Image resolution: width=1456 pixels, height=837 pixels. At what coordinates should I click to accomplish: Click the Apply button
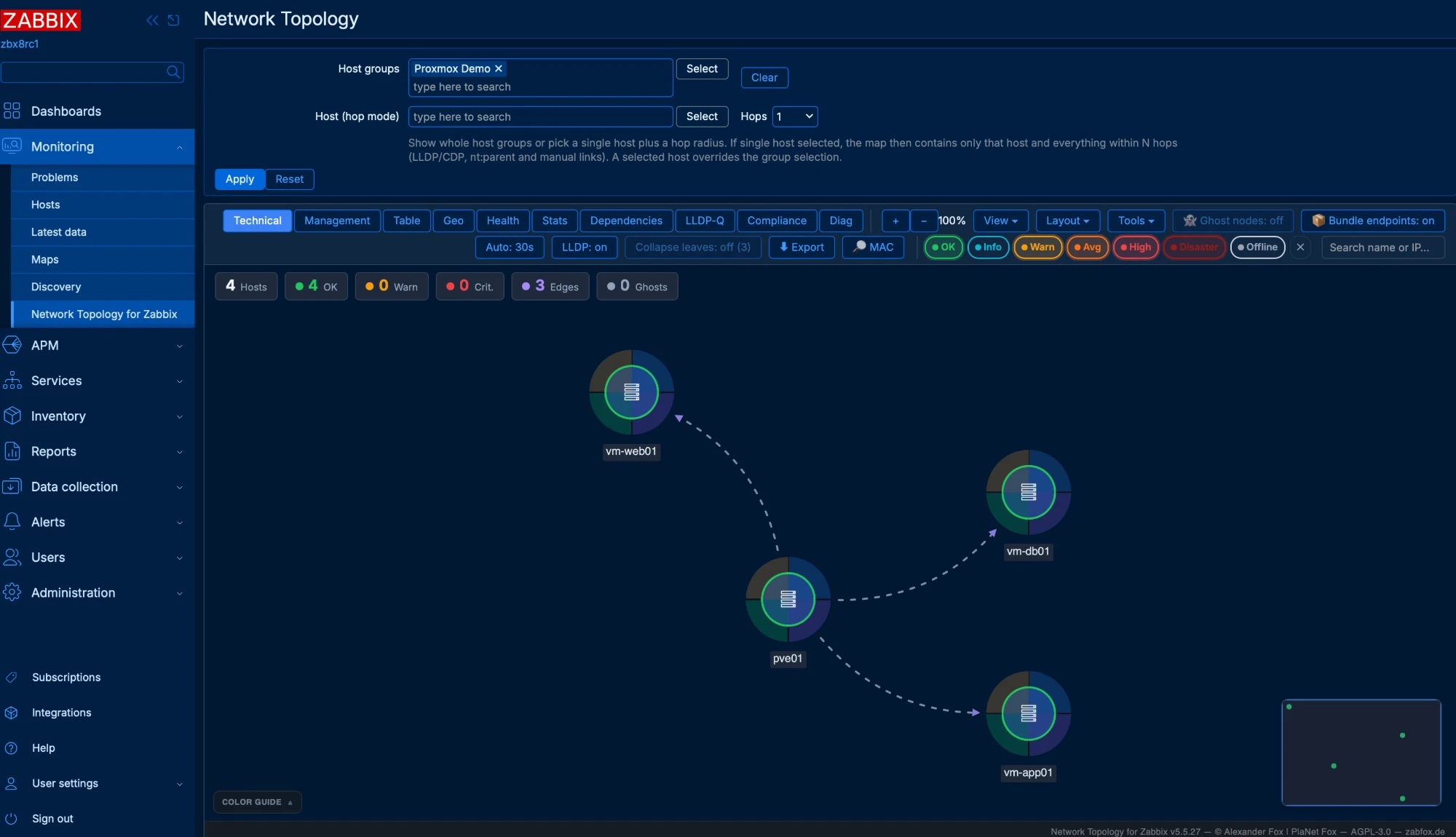click(240, 179)
